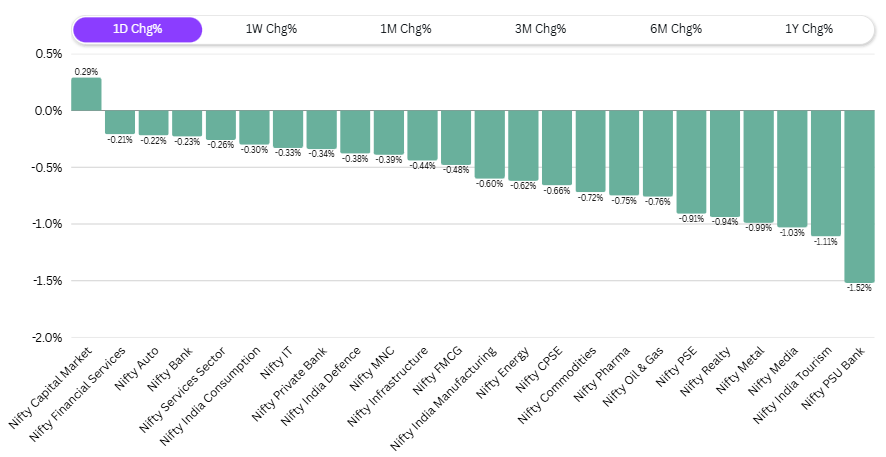This screenshot has height=457, width=886.
Task: Click the Nifty Realty bar
Action: (x=725, y=164)
